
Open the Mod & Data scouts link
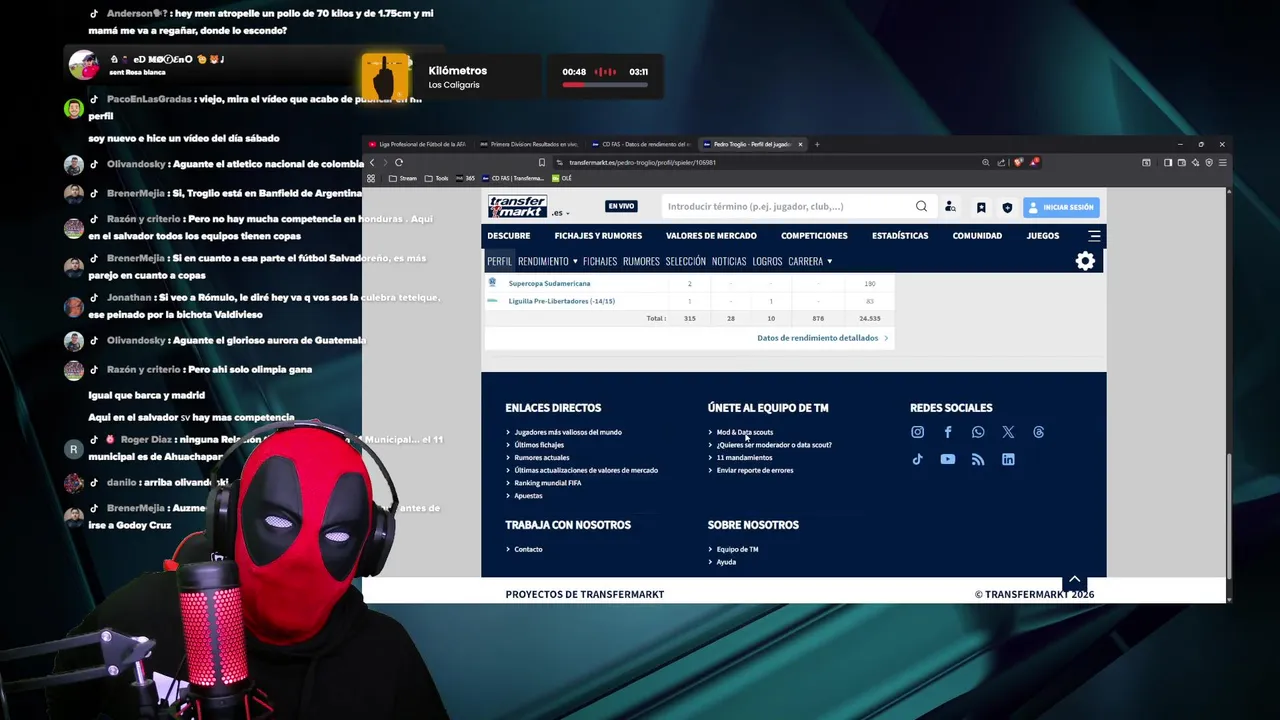(x=744, y=432)
